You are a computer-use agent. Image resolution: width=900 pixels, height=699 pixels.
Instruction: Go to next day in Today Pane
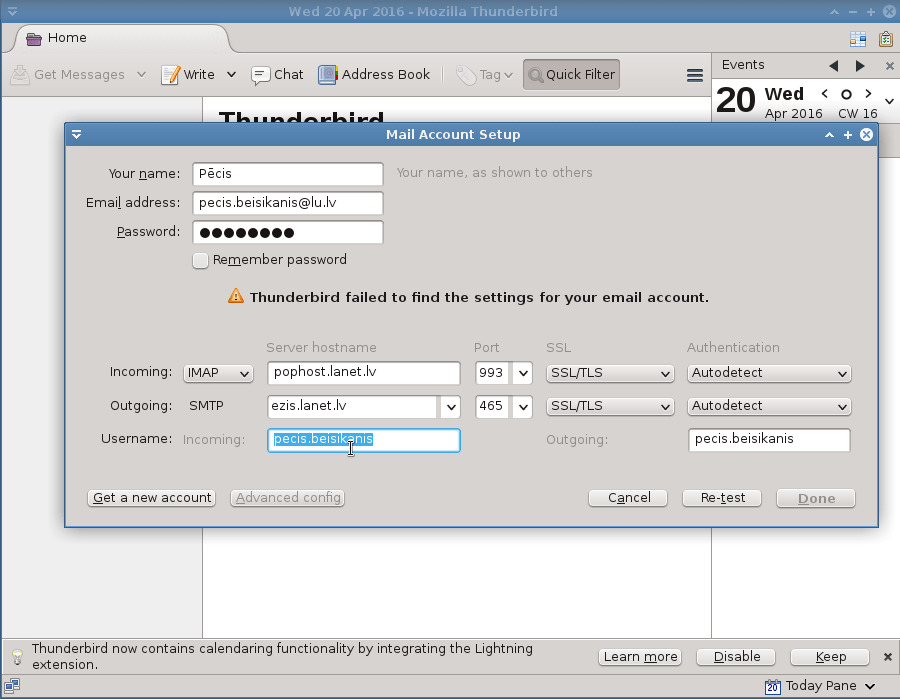[x=868, y=94]
